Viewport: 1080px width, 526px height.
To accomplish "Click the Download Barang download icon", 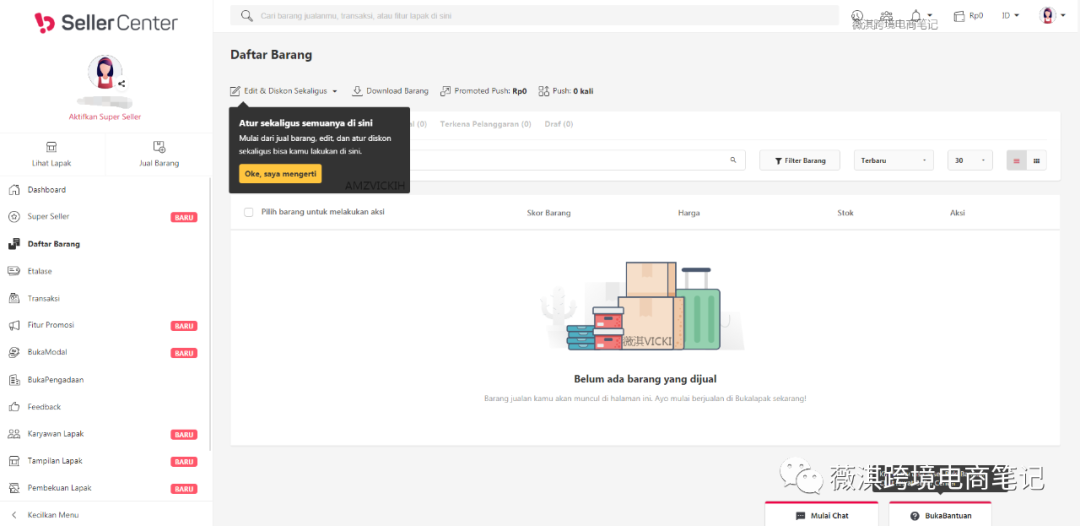I will click(x=357, y=91).
